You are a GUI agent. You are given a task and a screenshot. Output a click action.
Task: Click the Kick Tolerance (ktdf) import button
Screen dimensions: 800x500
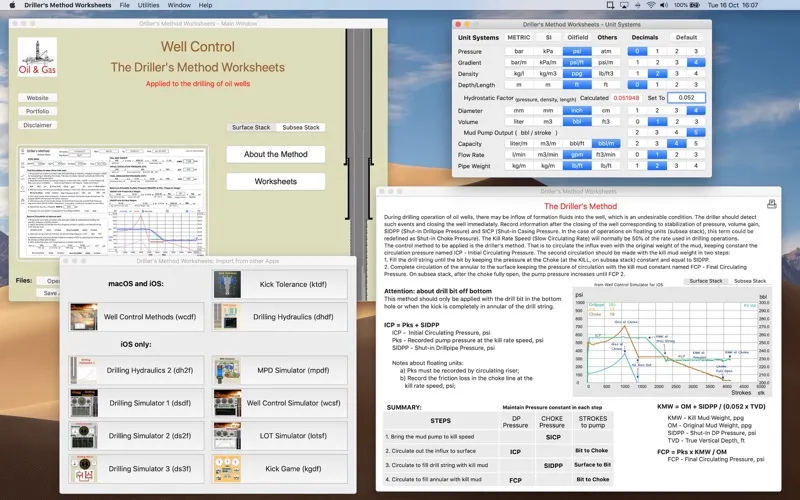[280, 284]
